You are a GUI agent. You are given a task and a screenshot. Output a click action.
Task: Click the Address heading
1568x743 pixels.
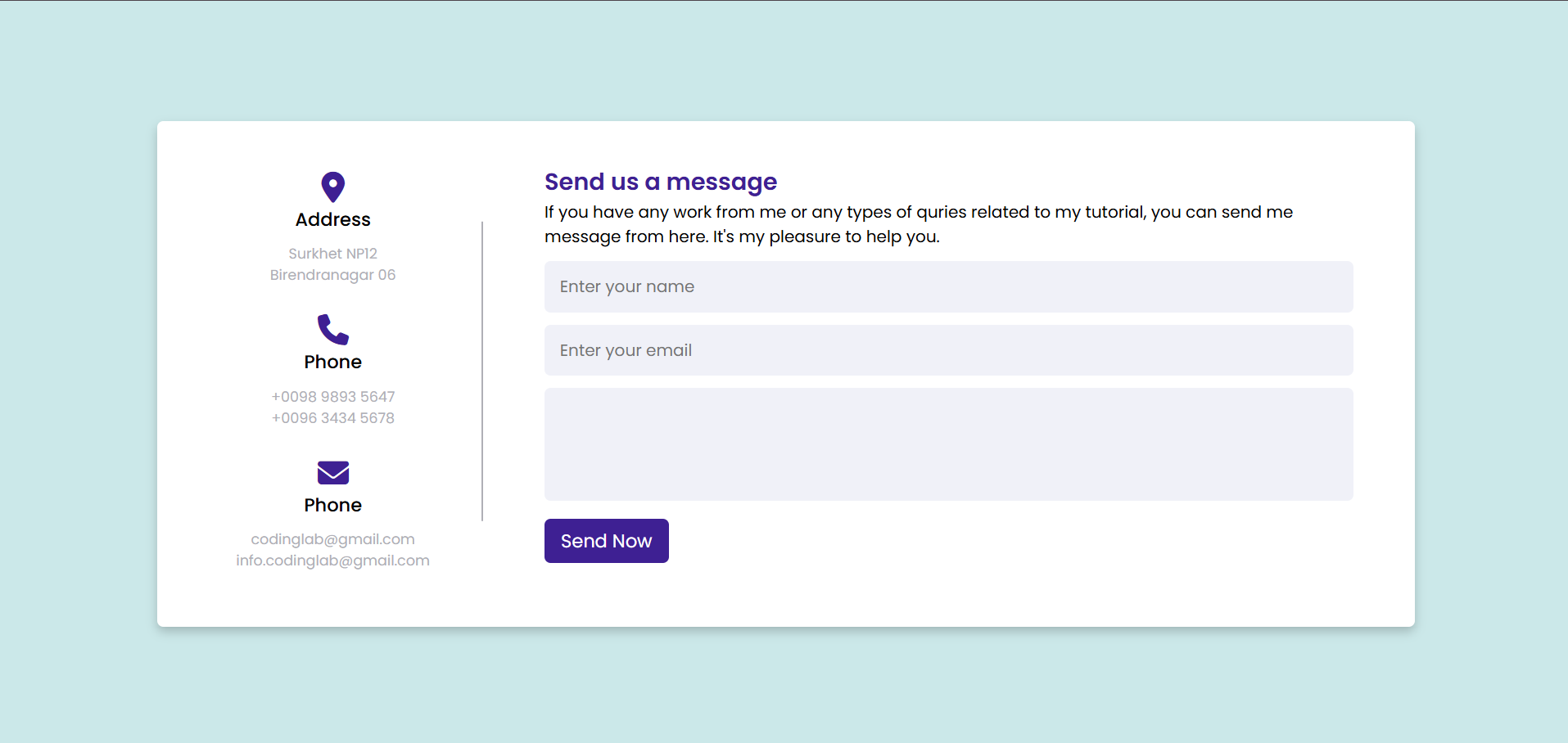click(x=332, y=219)
